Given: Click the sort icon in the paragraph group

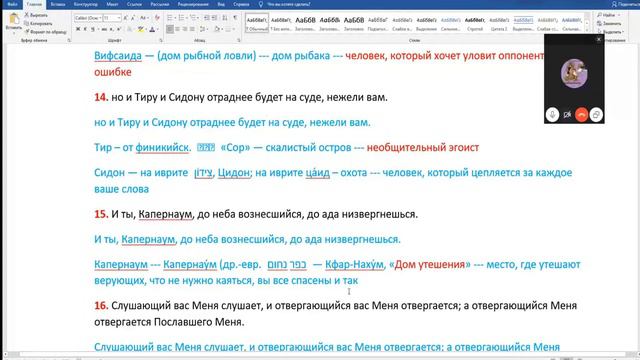Looking at the screenshot, I should [x=225, y=18].
